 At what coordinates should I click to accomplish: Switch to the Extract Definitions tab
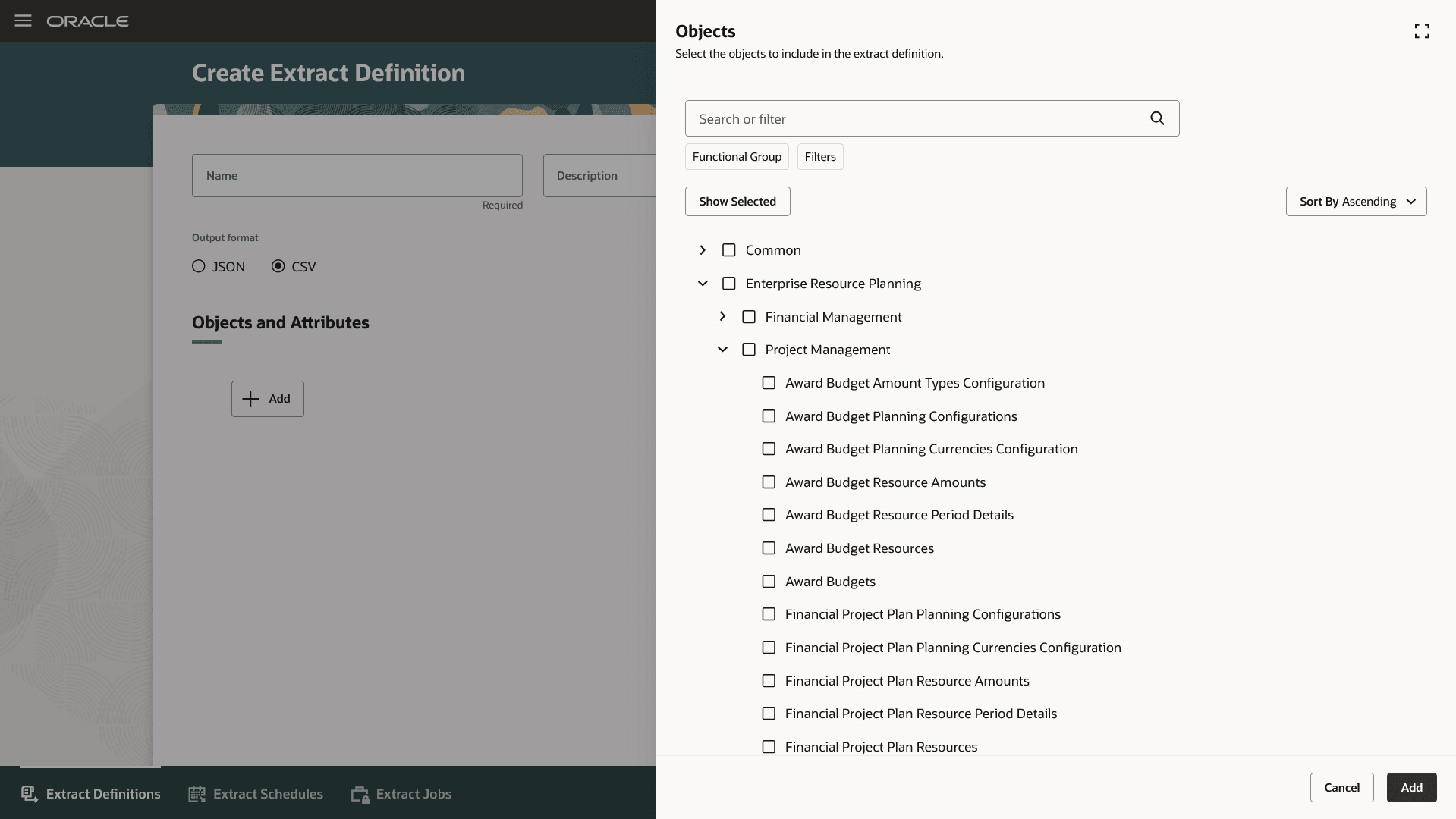(90, 794)
